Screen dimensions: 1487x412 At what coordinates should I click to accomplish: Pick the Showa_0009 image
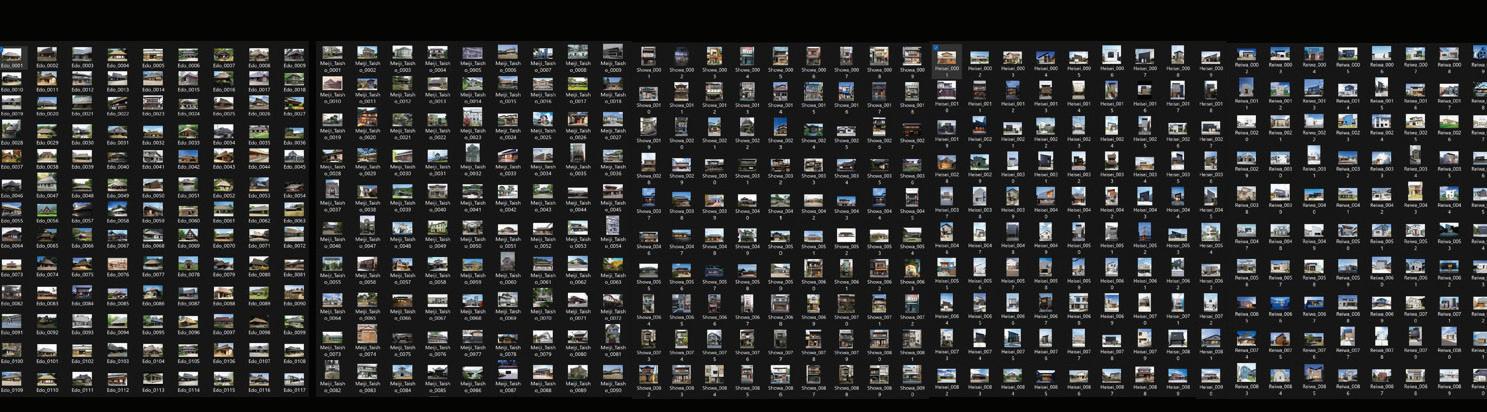pos(912,54)
